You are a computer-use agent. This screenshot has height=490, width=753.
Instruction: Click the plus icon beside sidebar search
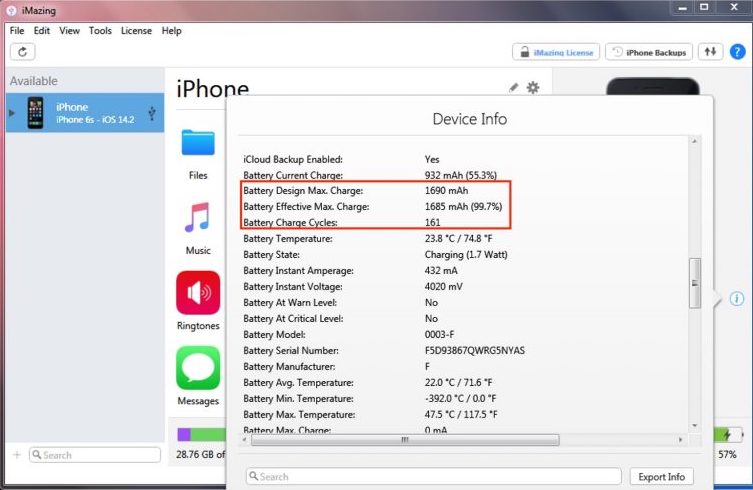[x=16, y=455]
